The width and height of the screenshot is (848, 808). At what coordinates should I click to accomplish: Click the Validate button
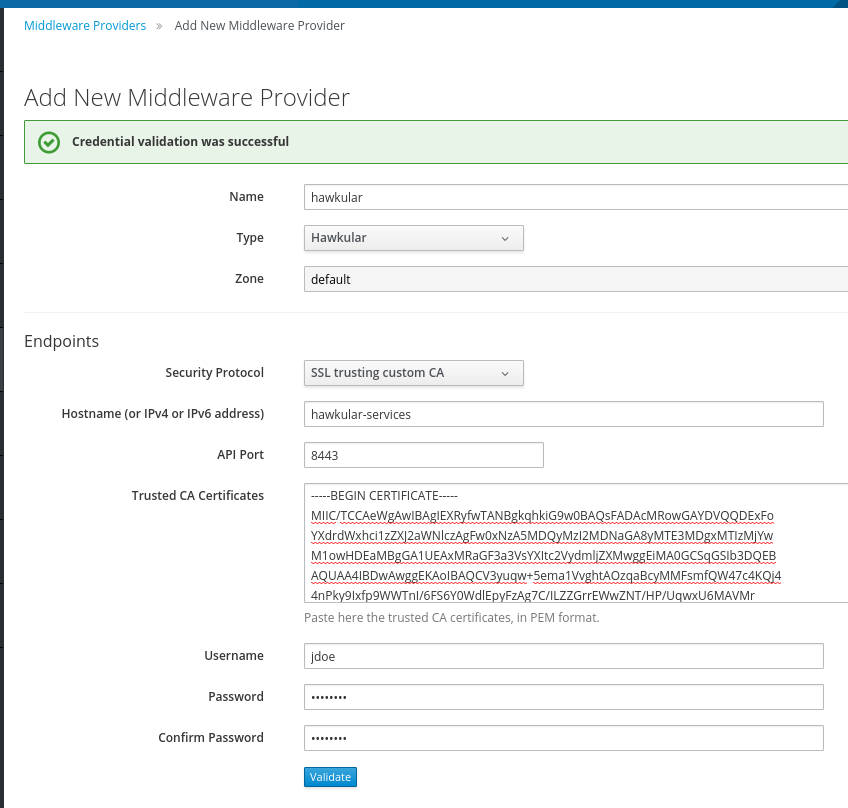click(330, 777)
